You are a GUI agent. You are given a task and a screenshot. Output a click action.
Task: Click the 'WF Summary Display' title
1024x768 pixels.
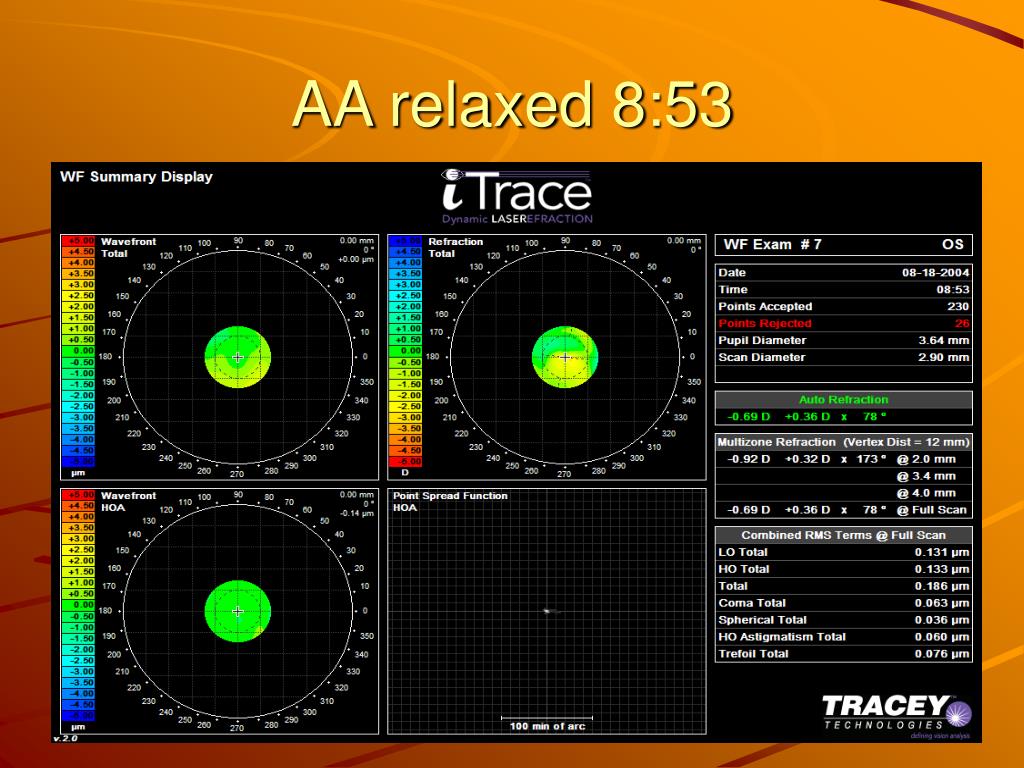[136, 176]
